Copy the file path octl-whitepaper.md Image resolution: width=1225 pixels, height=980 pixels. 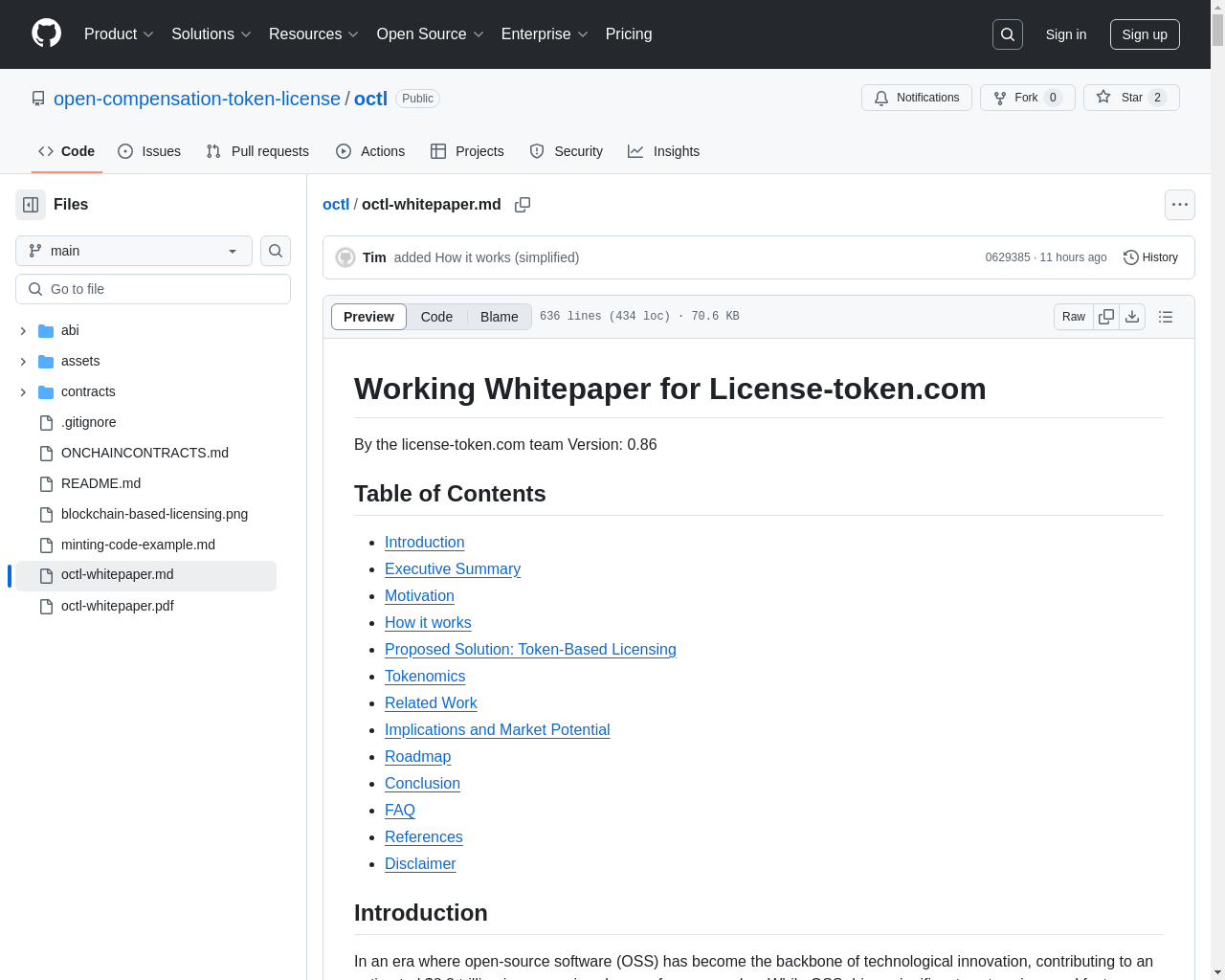coord(523,205)
